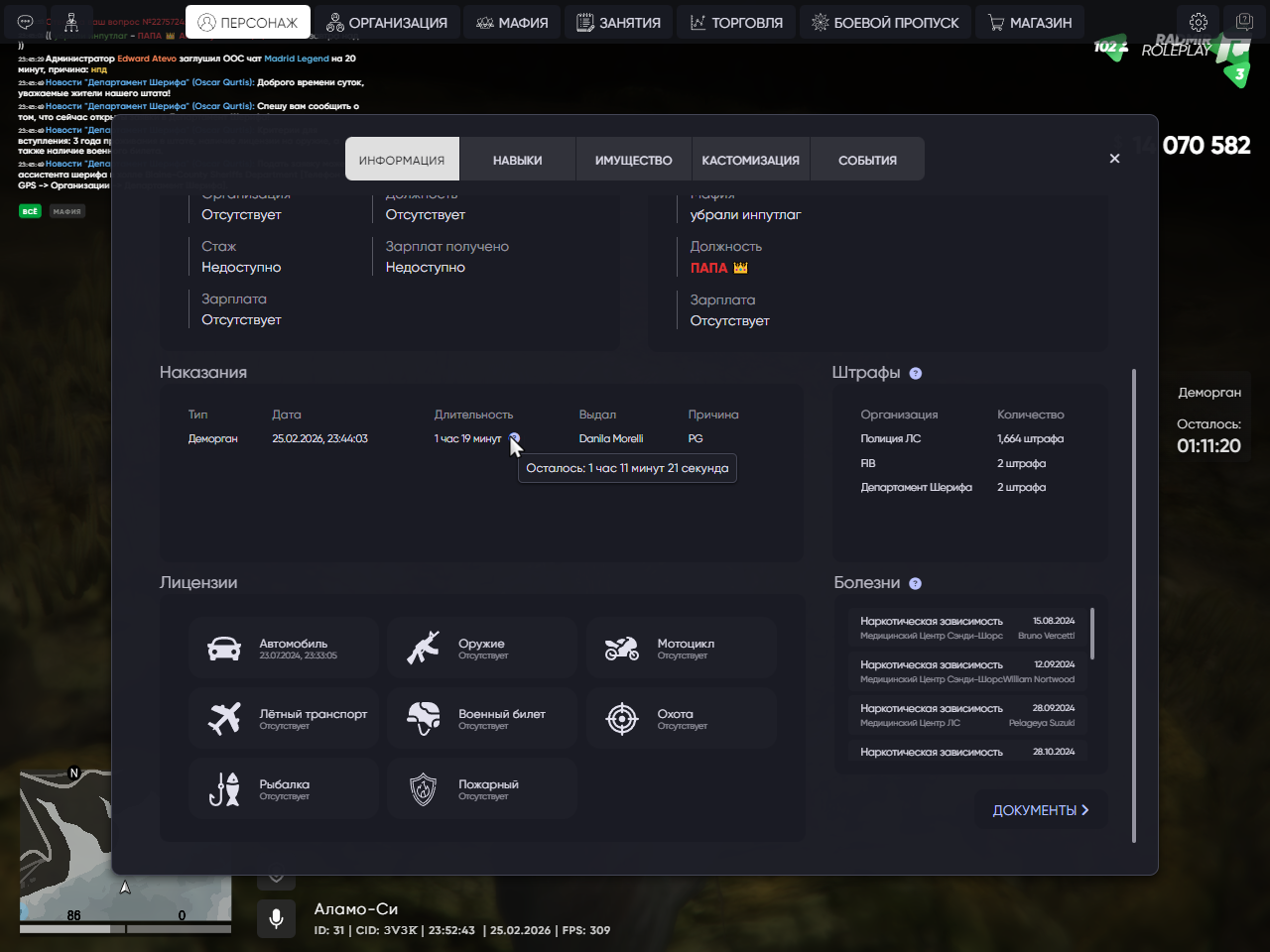Click the illness entry dated 28.09.2024
This screenshot has width=1270, height=952.
[x=967, y=715]
